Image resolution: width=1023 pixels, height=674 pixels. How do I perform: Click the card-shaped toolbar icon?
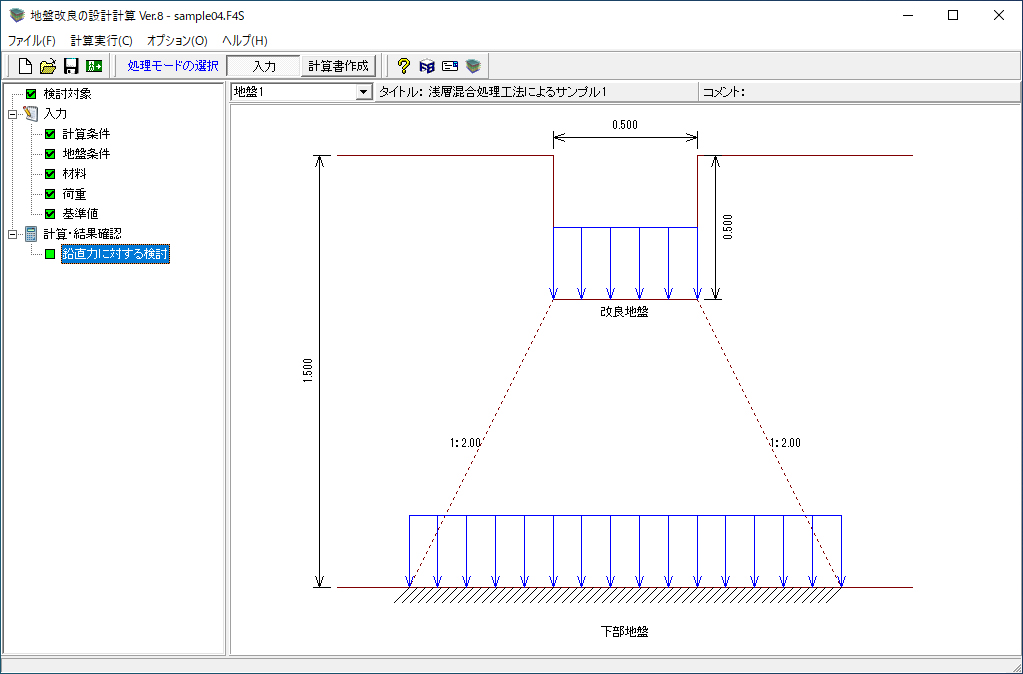[450, 66]
